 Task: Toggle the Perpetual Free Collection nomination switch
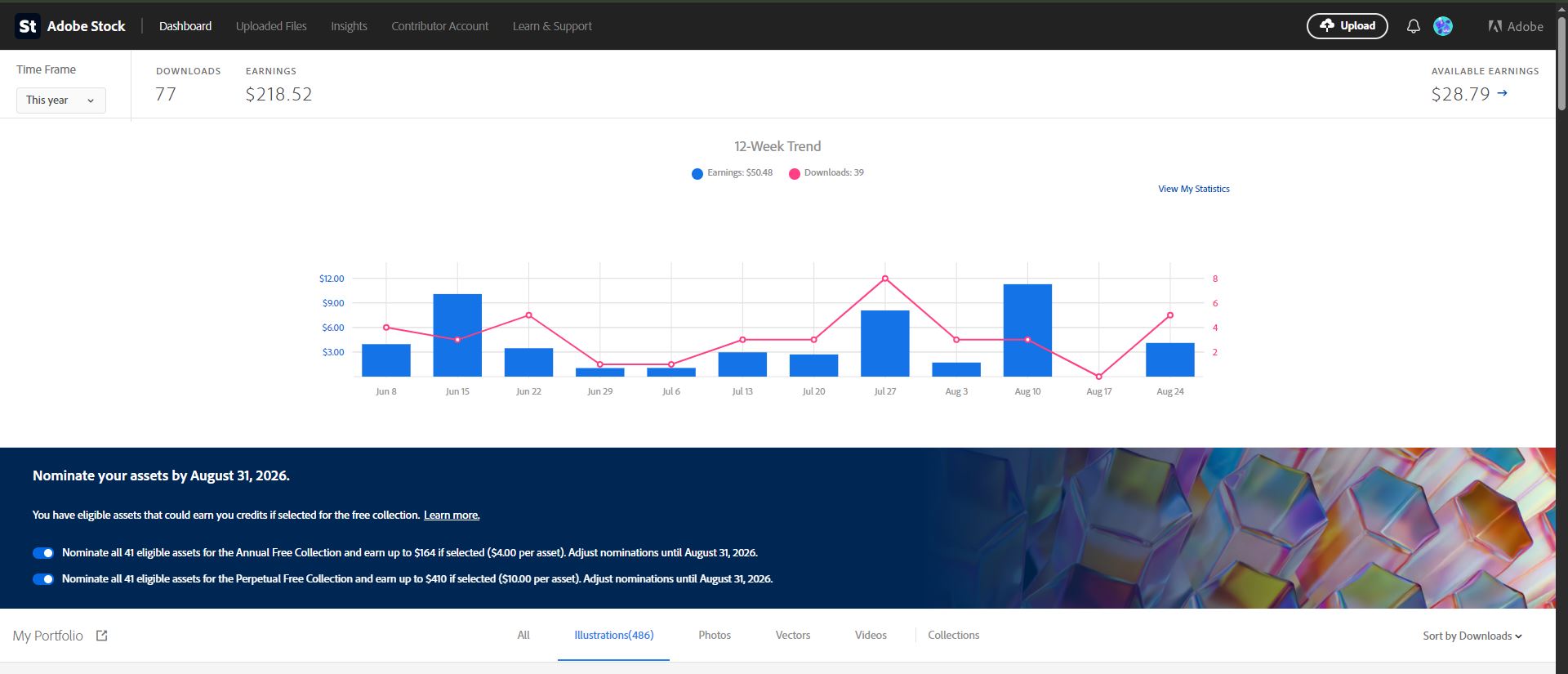(x=43, y=579)
